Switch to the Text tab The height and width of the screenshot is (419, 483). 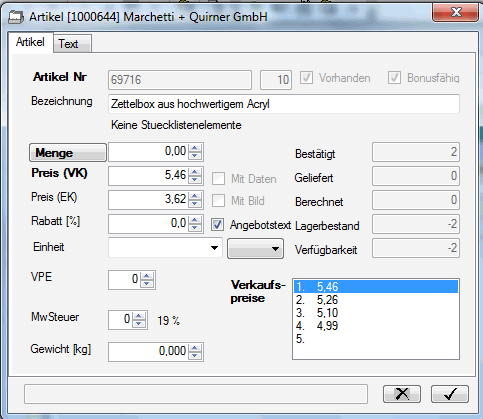[72, 44]
